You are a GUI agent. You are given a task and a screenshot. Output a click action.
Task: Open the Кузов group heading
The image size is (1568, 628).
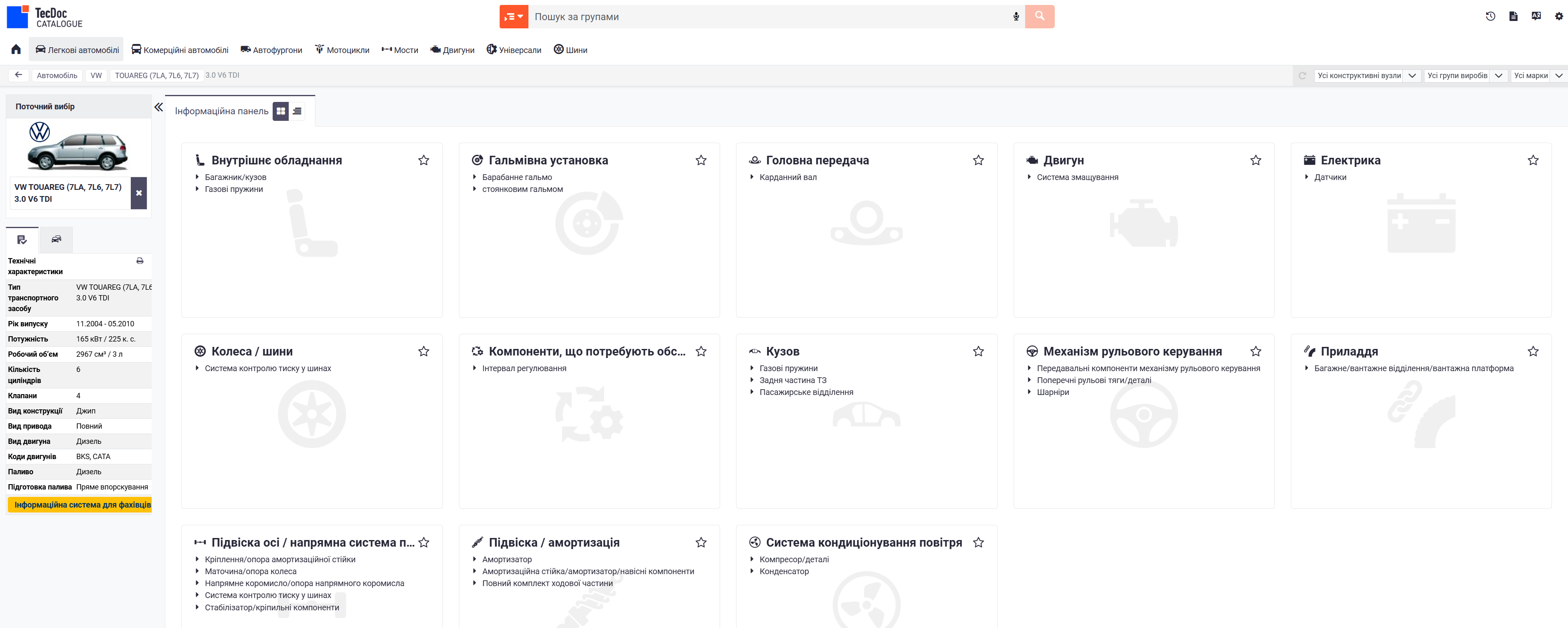point(782,351)
